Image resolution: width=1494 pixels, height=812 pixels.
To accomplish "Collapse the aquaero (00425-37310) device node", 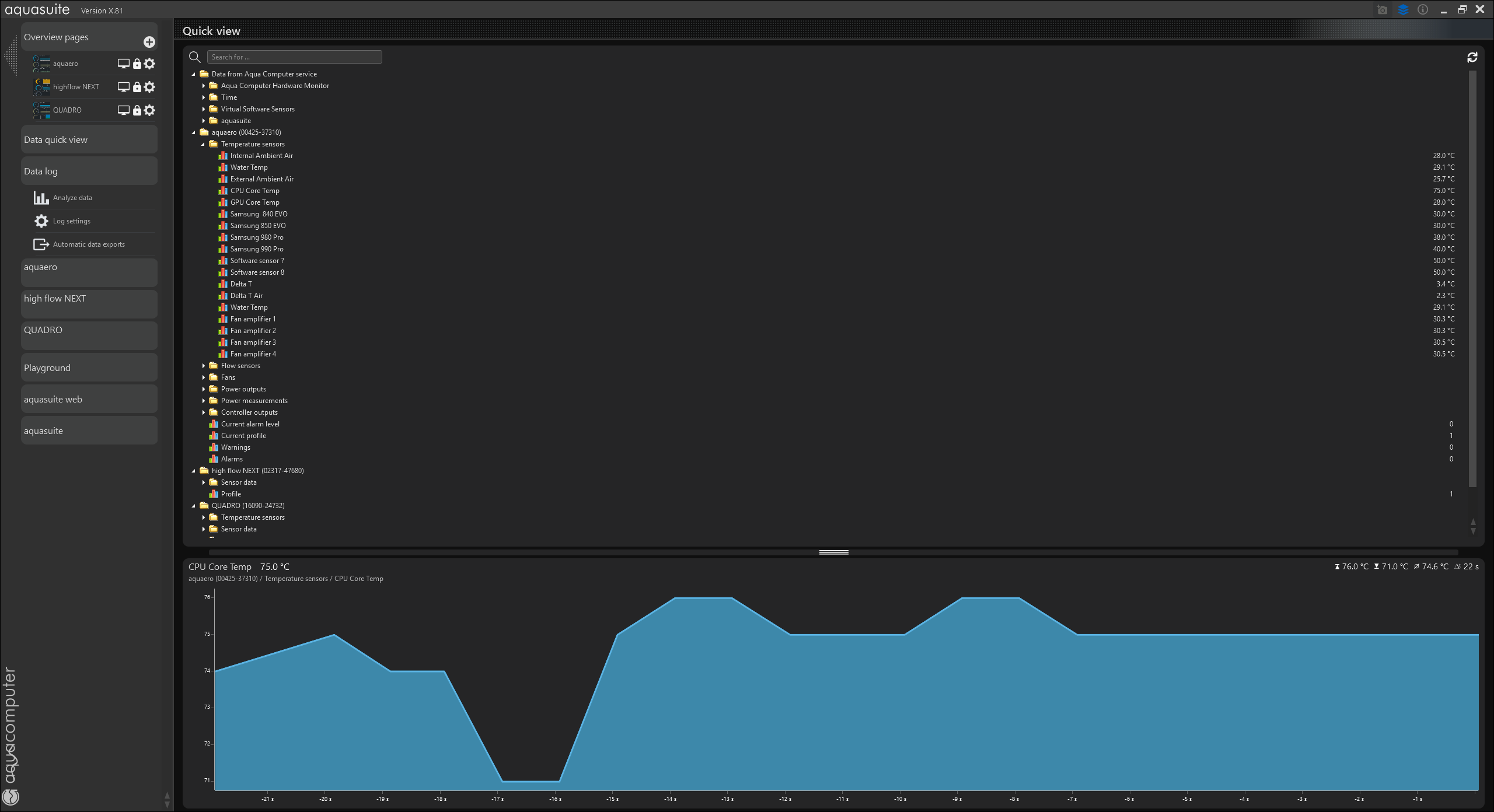I will [194, 132].
